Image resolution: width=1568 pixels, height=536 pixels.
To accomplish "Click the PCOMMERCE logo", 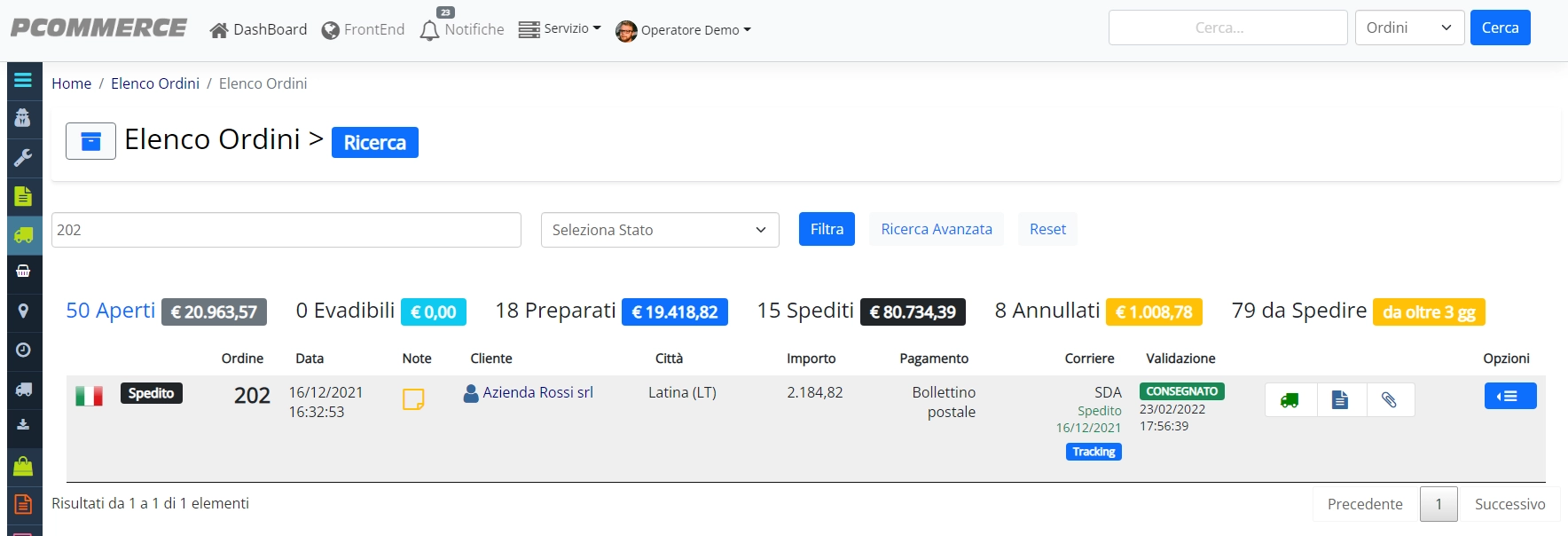I will 98,28.
